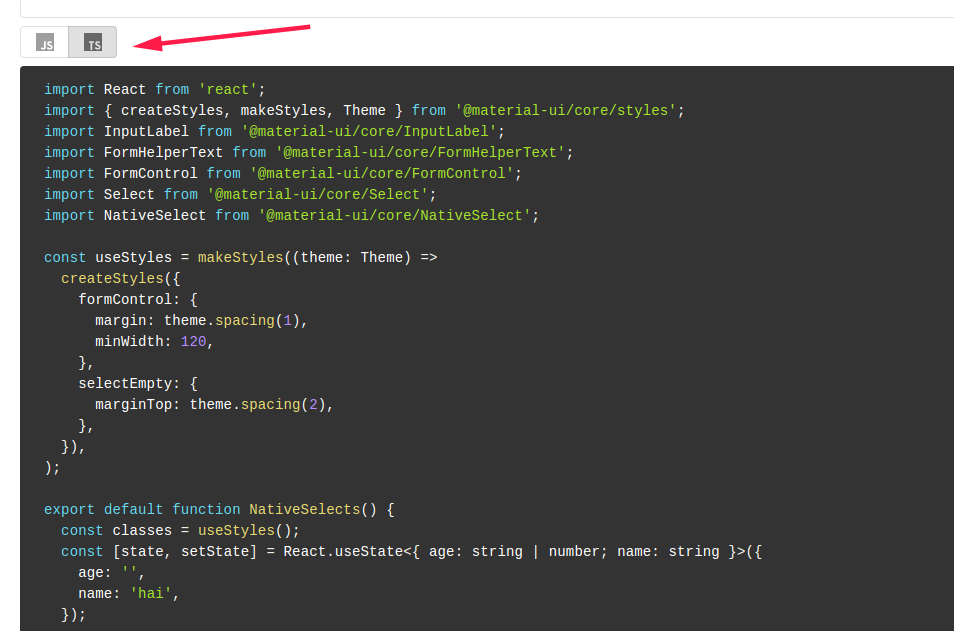This screenshot has height=631, width=954.
Task: Switch to the JS language version
Action: click(x=45, y=42)
